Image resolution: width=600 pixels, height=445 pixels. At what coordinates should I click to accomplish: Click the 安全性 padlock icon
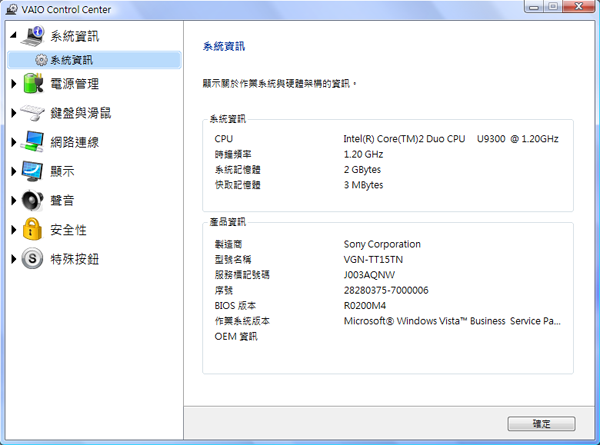[33, 229]
